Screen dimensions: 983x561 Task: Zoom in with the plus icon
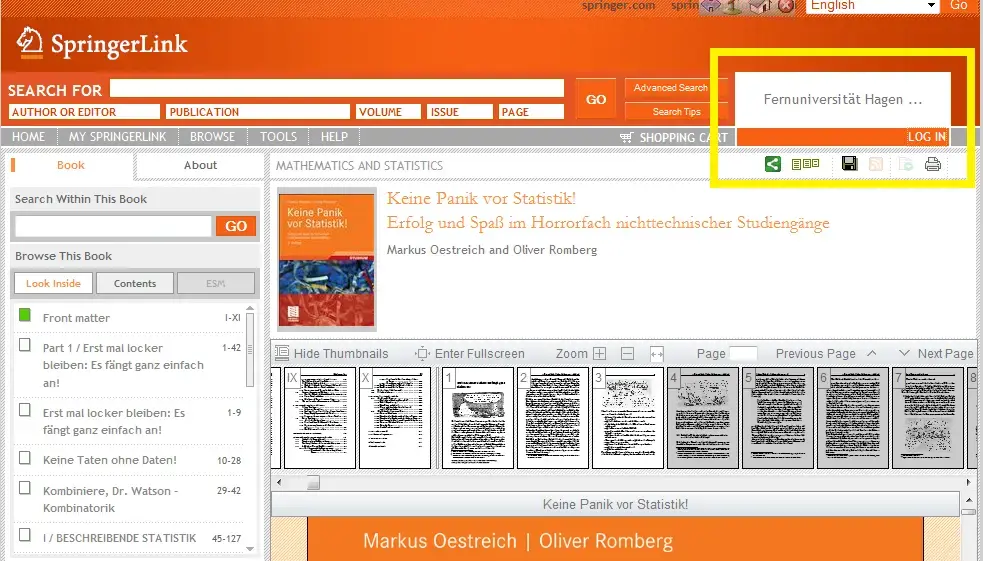(x=599, y=354)
